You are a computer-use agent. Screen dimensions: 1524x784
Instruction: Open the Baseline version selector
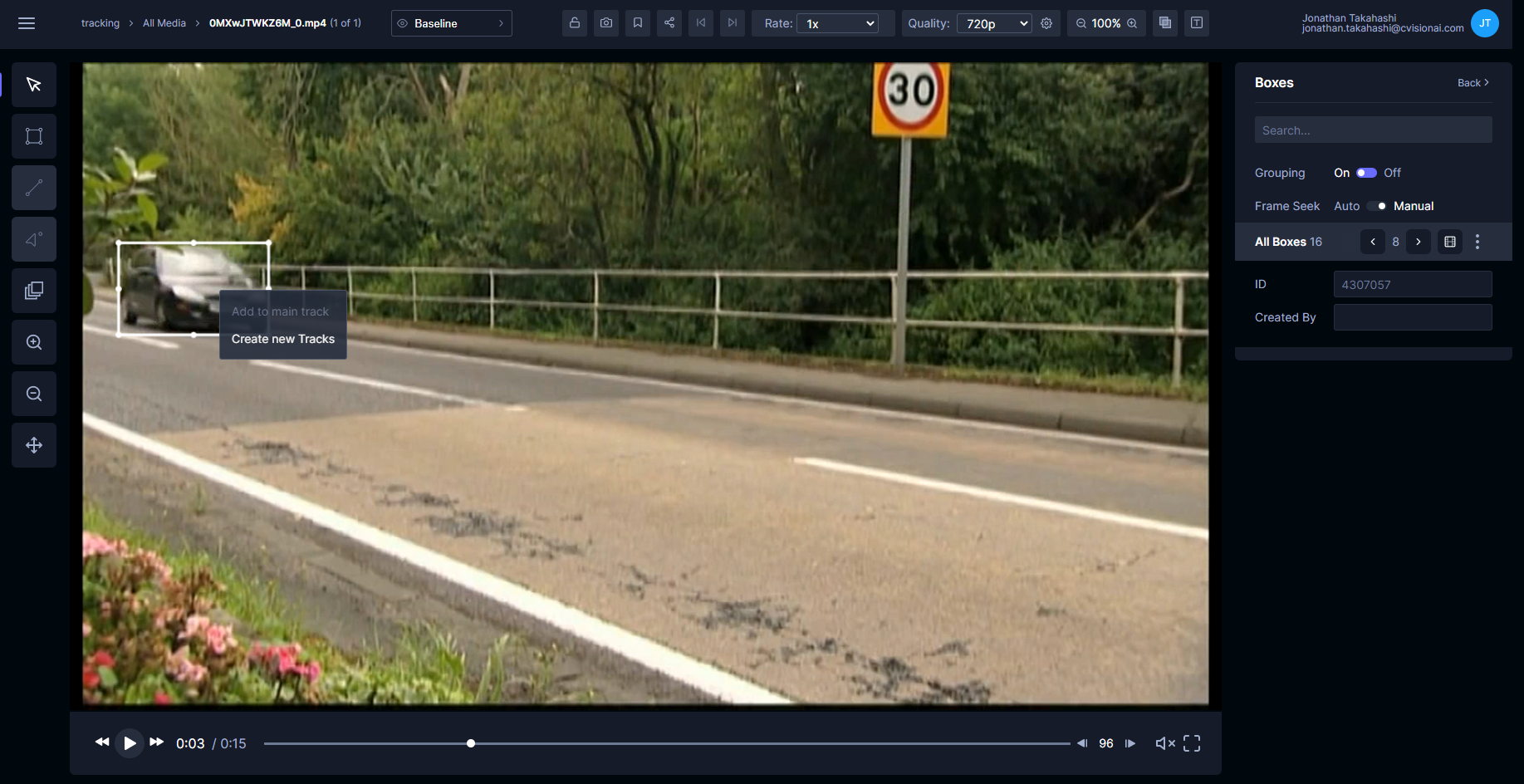coord(452,23)
